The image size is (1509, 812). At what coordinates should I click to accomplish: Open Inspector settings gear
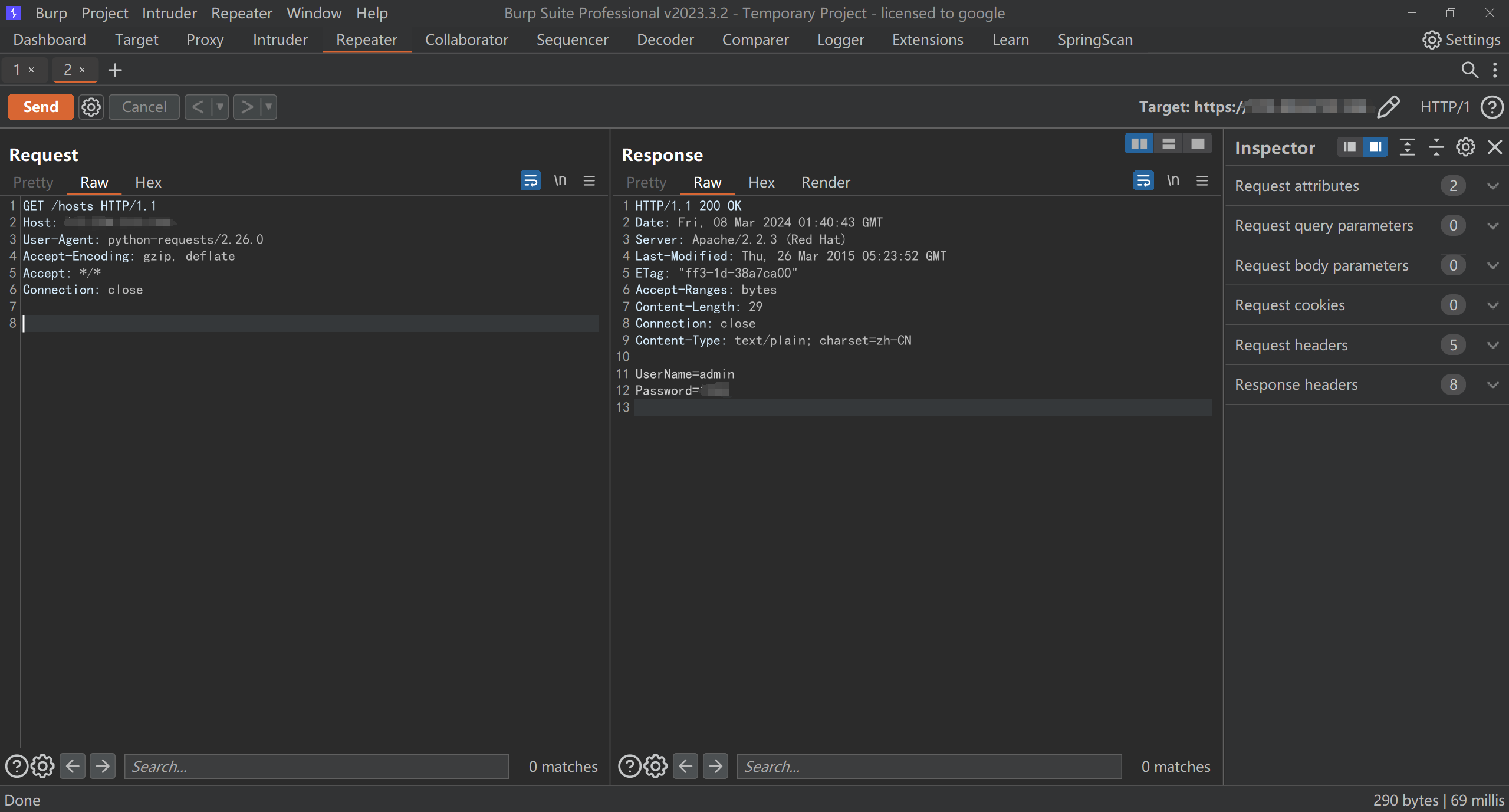tap(1465, 147)
